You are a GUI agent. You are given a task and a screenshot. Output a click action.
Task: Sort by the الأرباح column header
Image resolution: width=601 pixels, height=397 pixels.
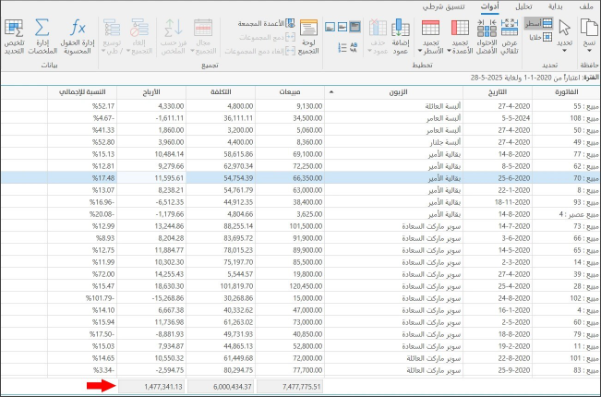click(x=151, y=92)
